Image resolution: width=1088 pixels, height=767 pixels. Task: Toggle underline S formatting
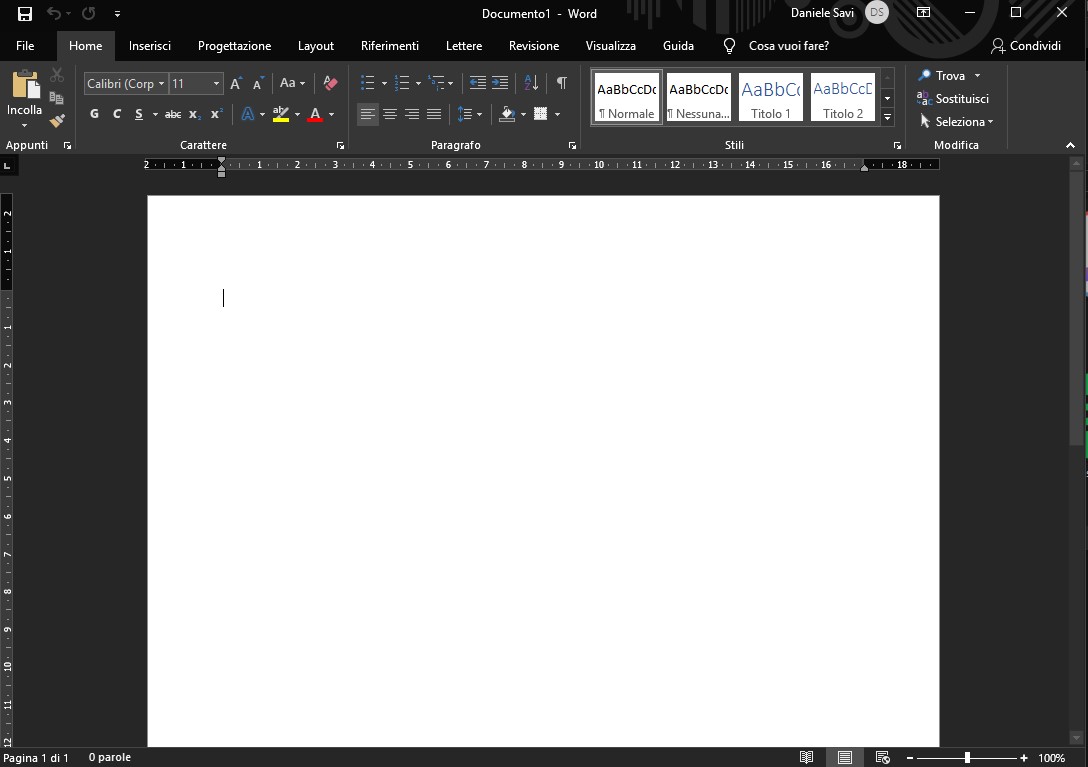coord(139,114)
